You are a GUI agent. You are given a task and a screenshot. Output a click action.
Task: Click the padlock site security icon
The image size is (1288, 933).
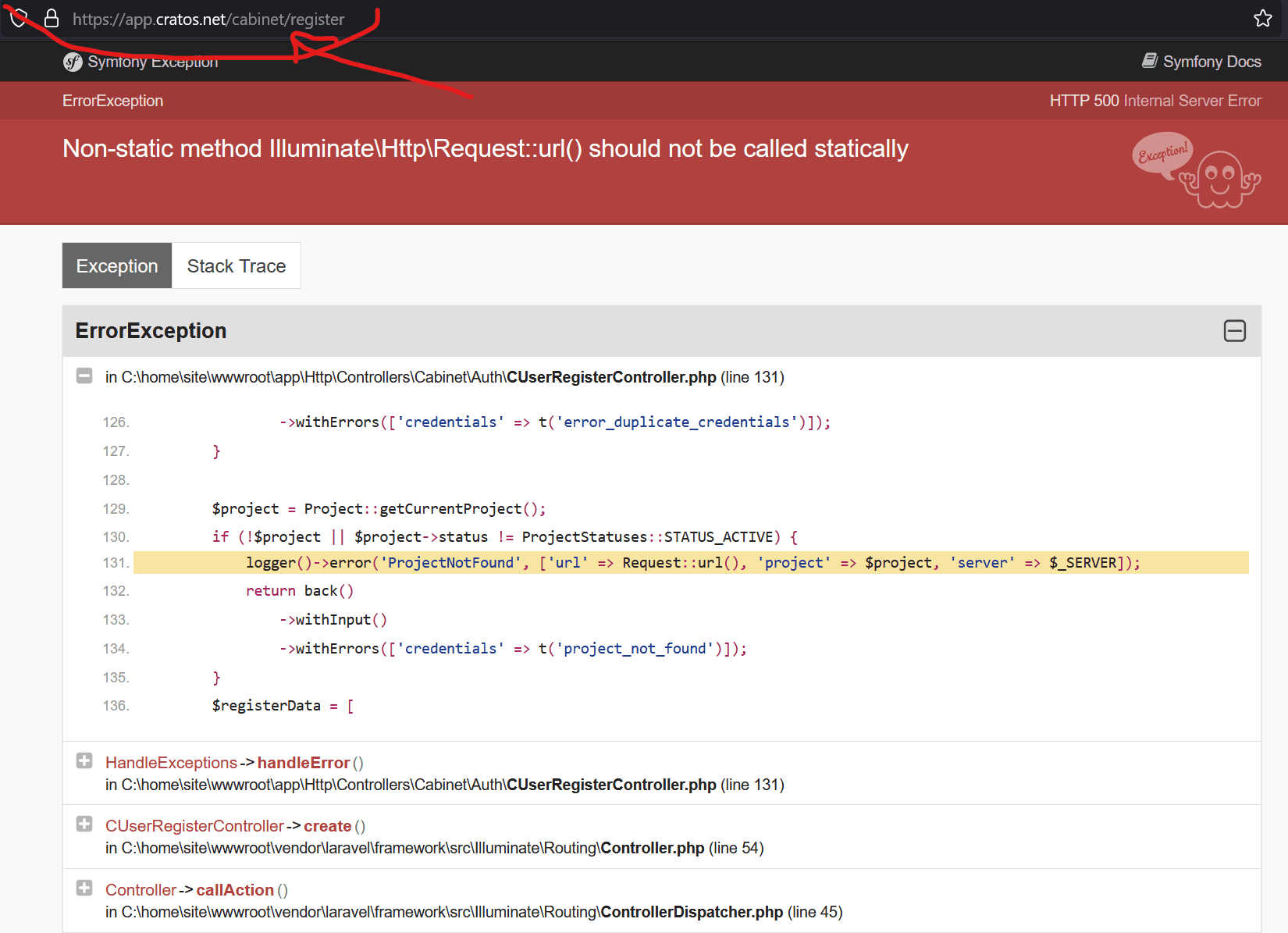(x=52, y=19)
